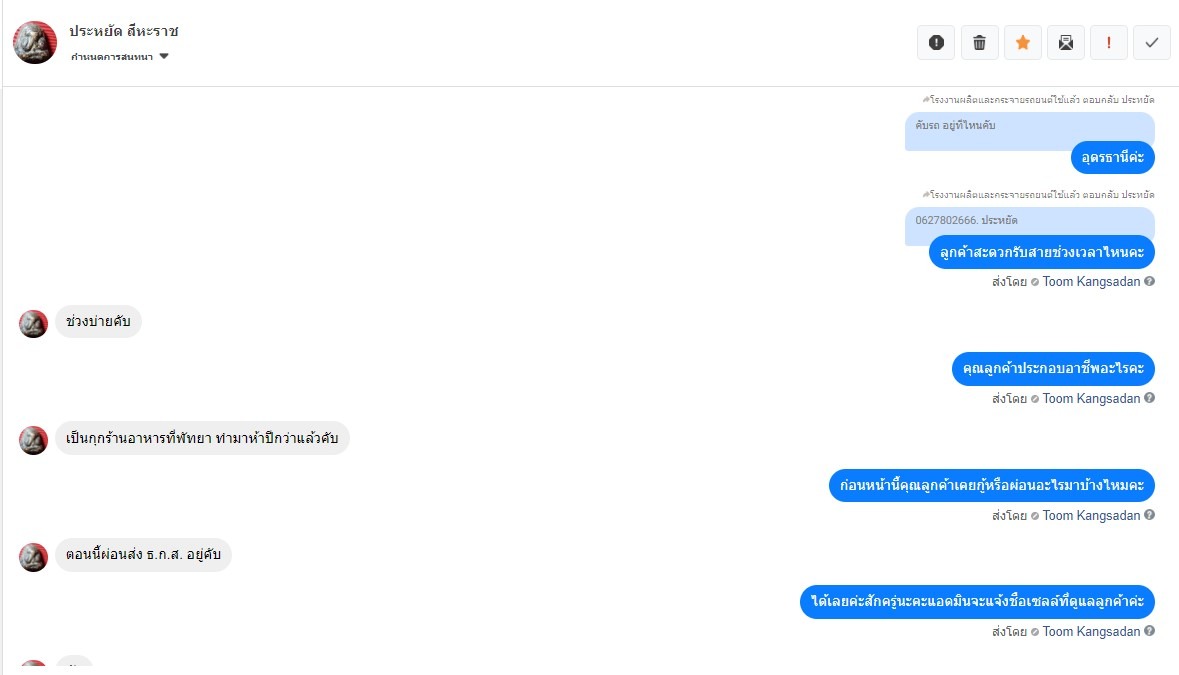1179x675 pixels.
Task: Open help icon under the loan history question
Action: point(1150,515)
